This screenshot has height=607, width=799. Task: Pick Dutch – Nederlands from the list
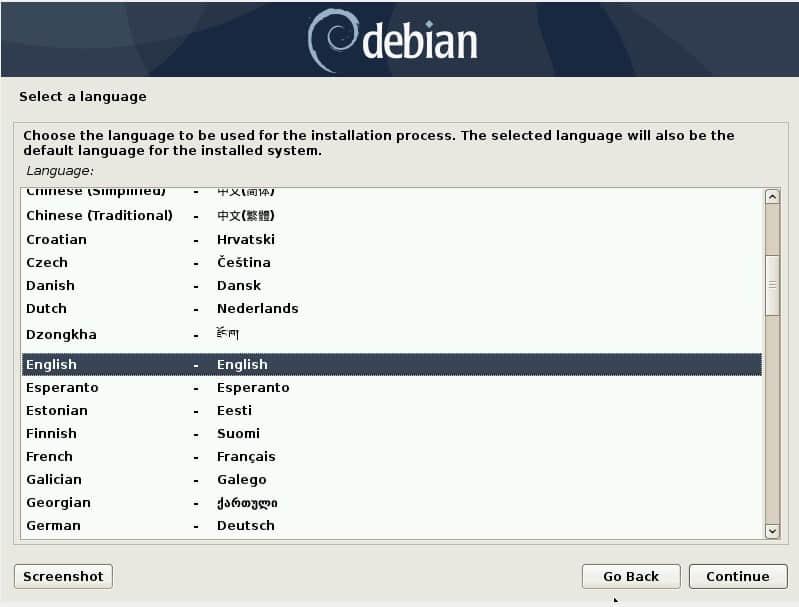390,309
